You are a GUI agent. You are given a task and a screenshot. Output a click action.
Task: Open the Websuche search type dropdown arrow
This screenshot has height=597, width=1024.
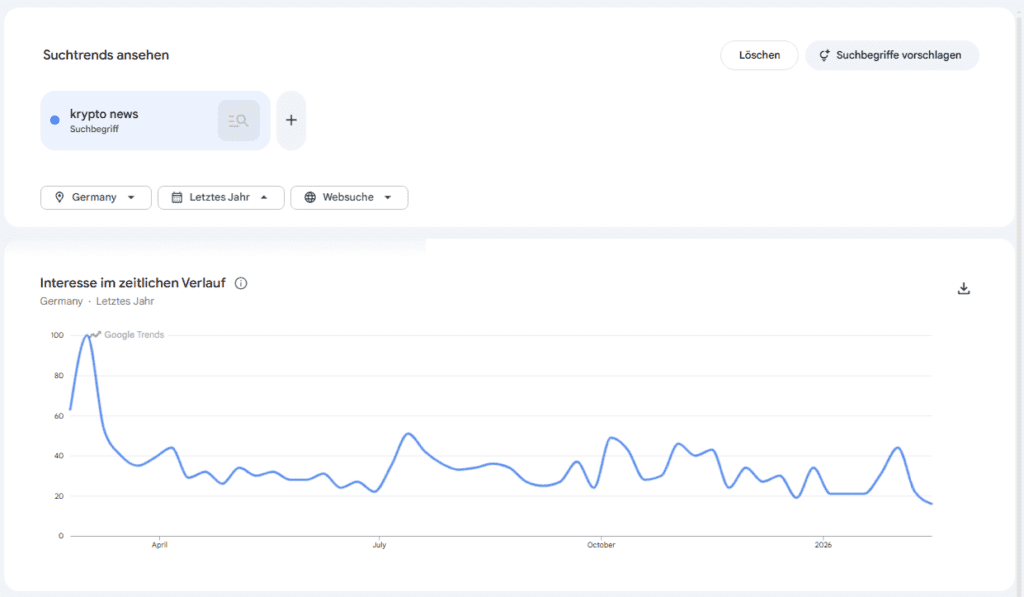click(387, 198)
